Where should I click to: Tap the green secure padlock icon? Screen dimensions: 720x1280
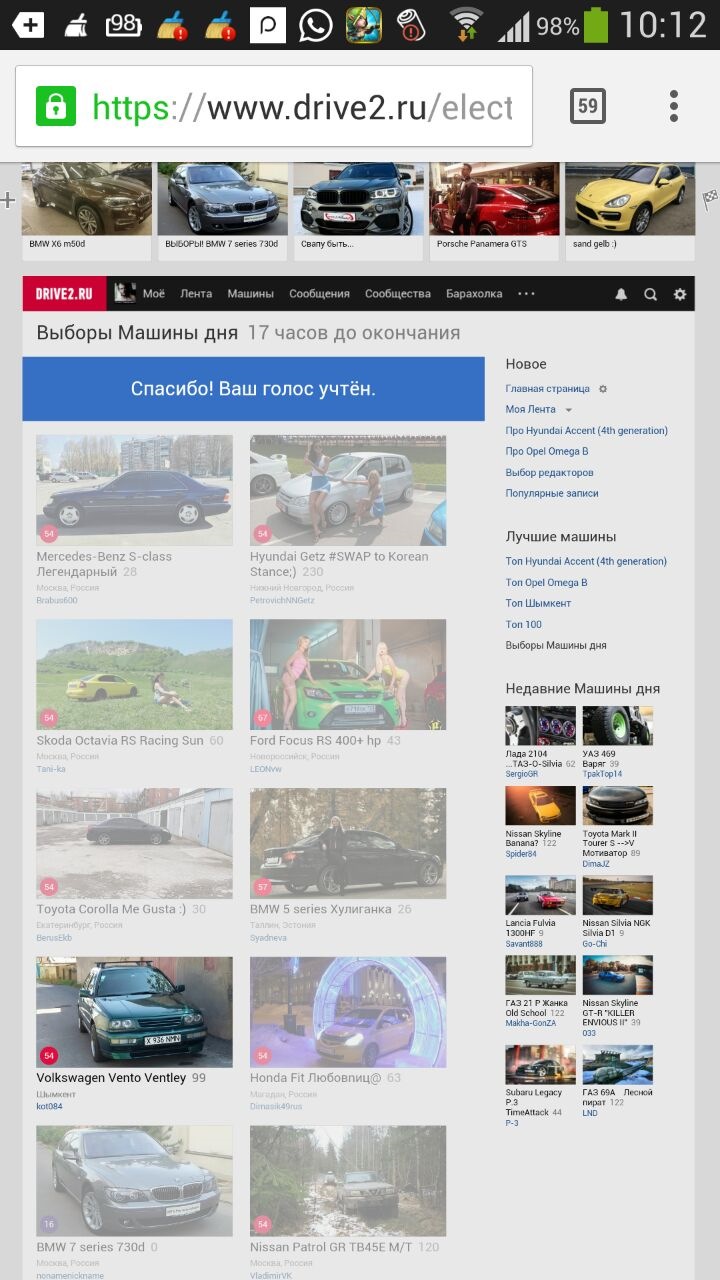[x=56, y=106]
